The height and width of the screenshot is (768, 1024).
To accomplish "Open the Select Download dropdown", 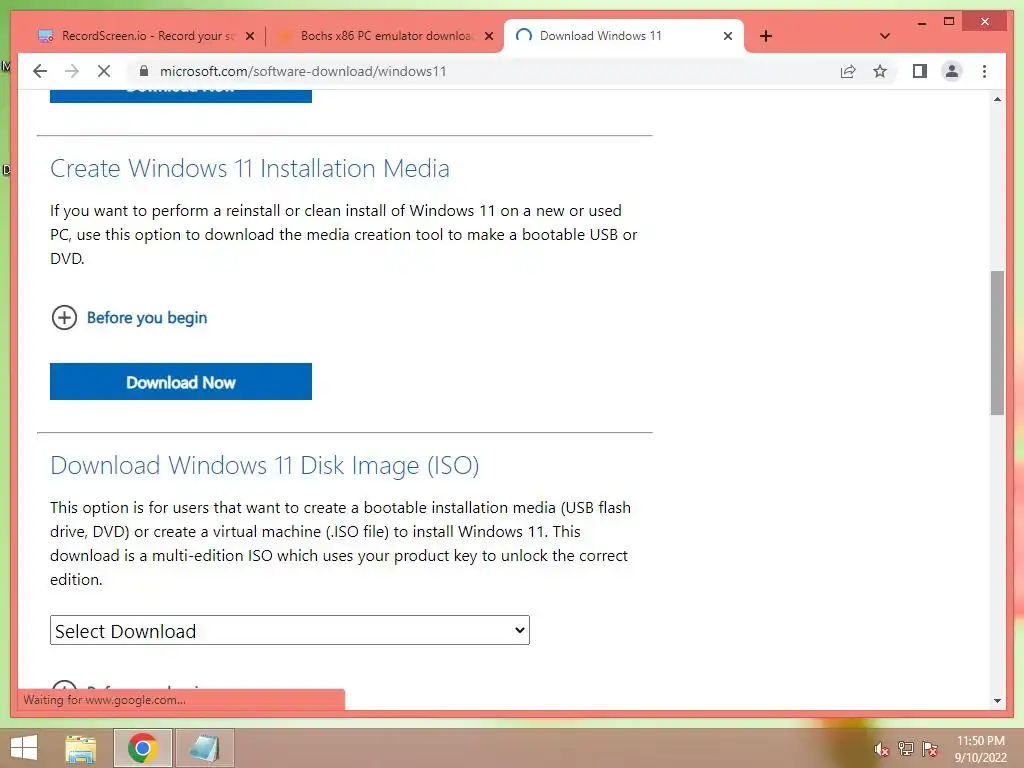I will tap(290, 630).
